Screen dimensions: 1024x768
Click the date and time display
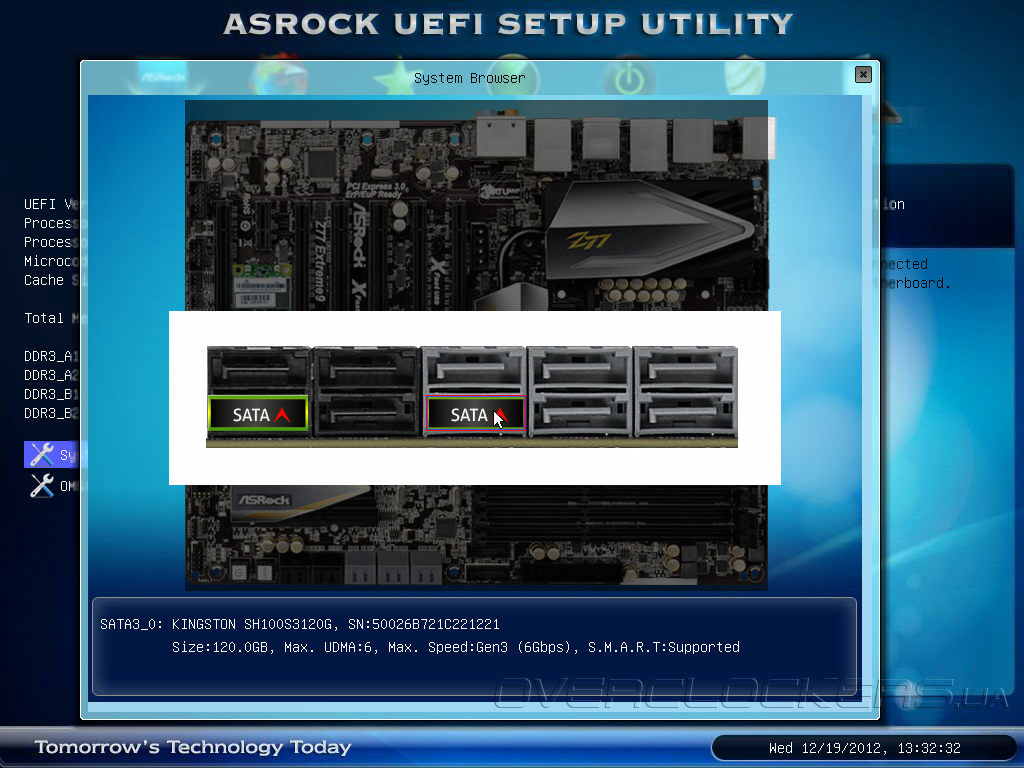865,748
